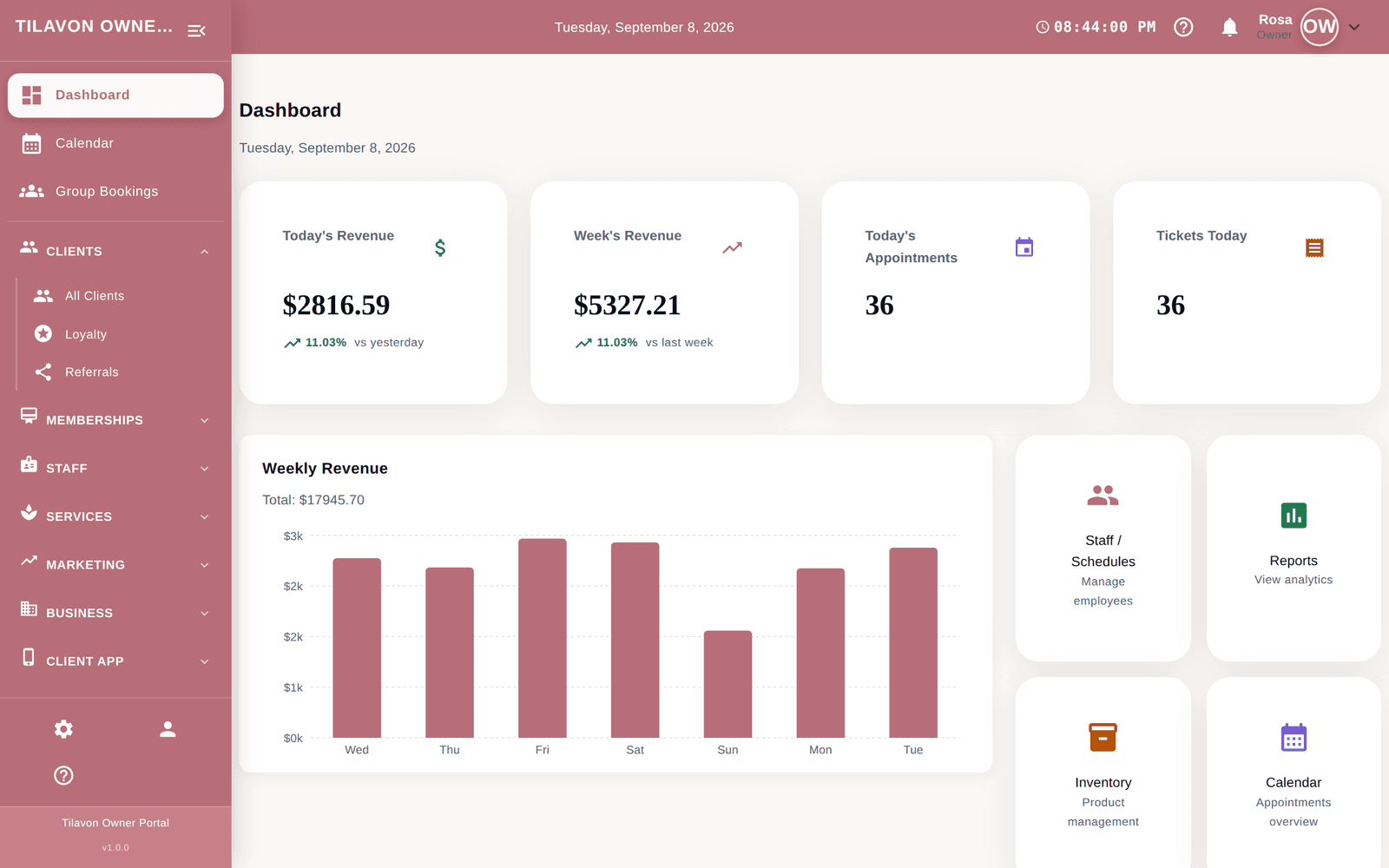Viewport: 1389px width, 868px height.
Task: Click trend arrow icon on Week's Revenue
Action: (x=733, y=248)
